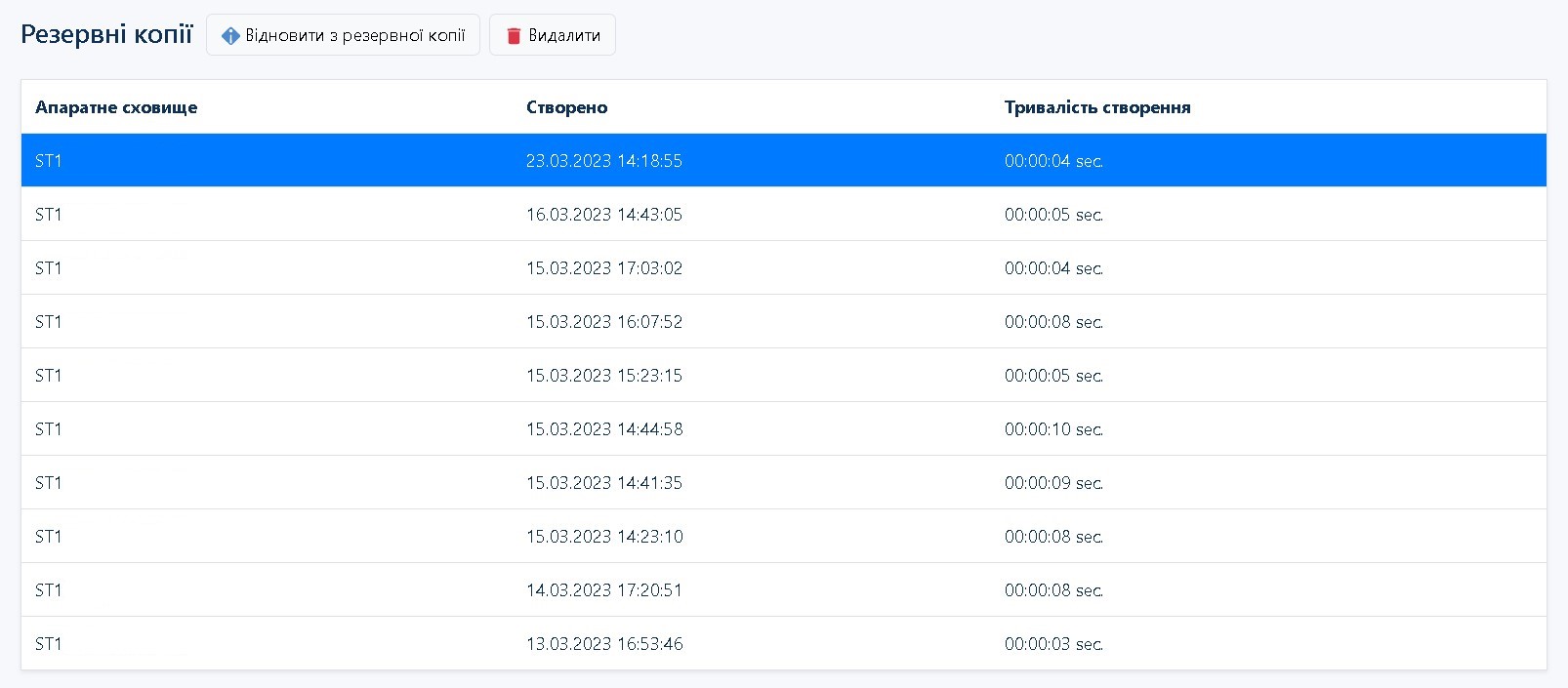The height and width of the screenshot is (688, 1568).
Task: Select the highlighted backup from 23.03.2023 14:18:55
Action: click(603, 161)
